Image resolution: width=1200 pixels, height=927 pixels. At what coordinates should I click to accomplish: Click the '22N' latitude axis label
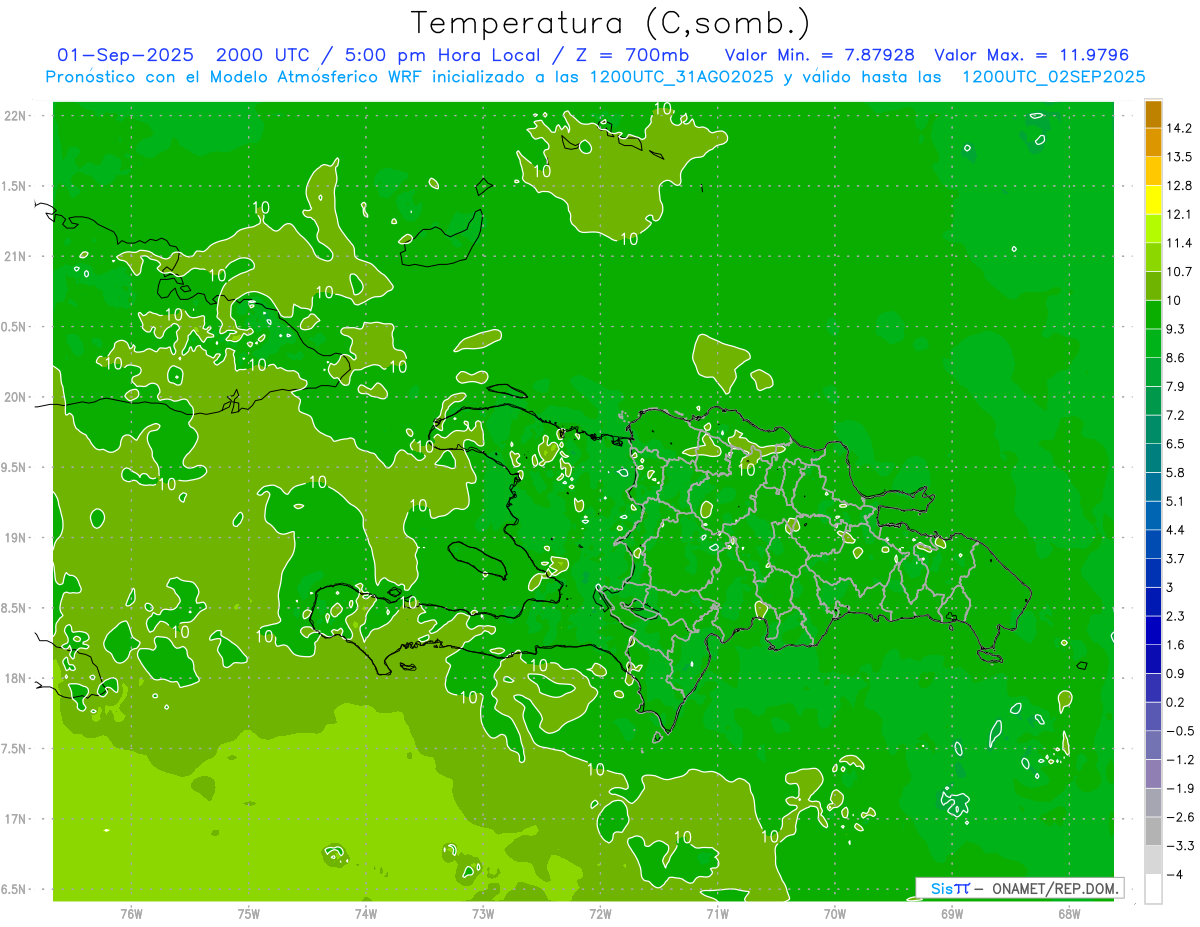(x=16, y=116)
